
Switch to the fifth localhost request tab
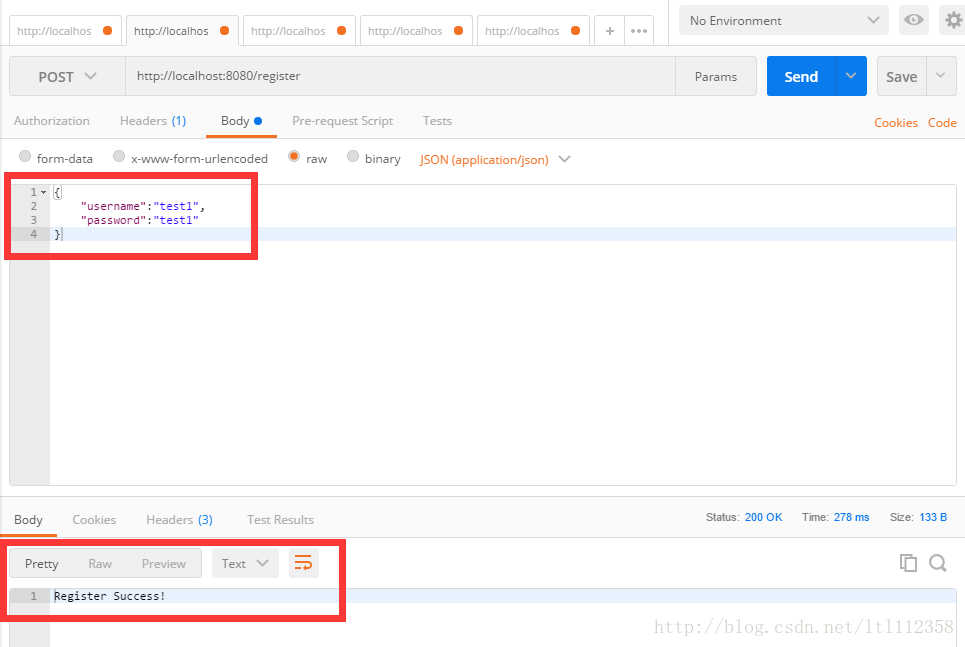tap(532, 31)
